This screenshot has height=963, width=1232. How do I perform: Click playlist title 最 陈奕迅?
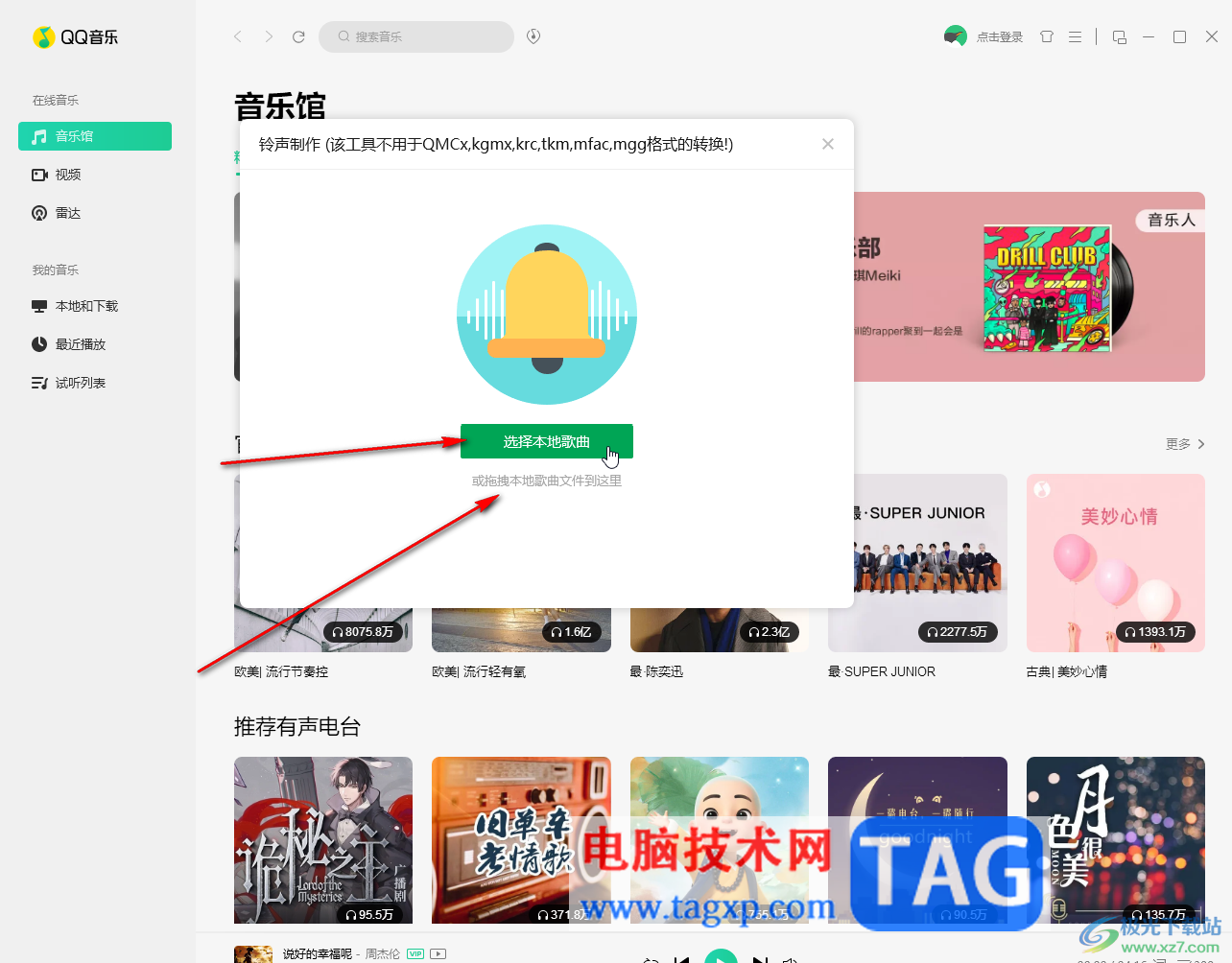656,671
